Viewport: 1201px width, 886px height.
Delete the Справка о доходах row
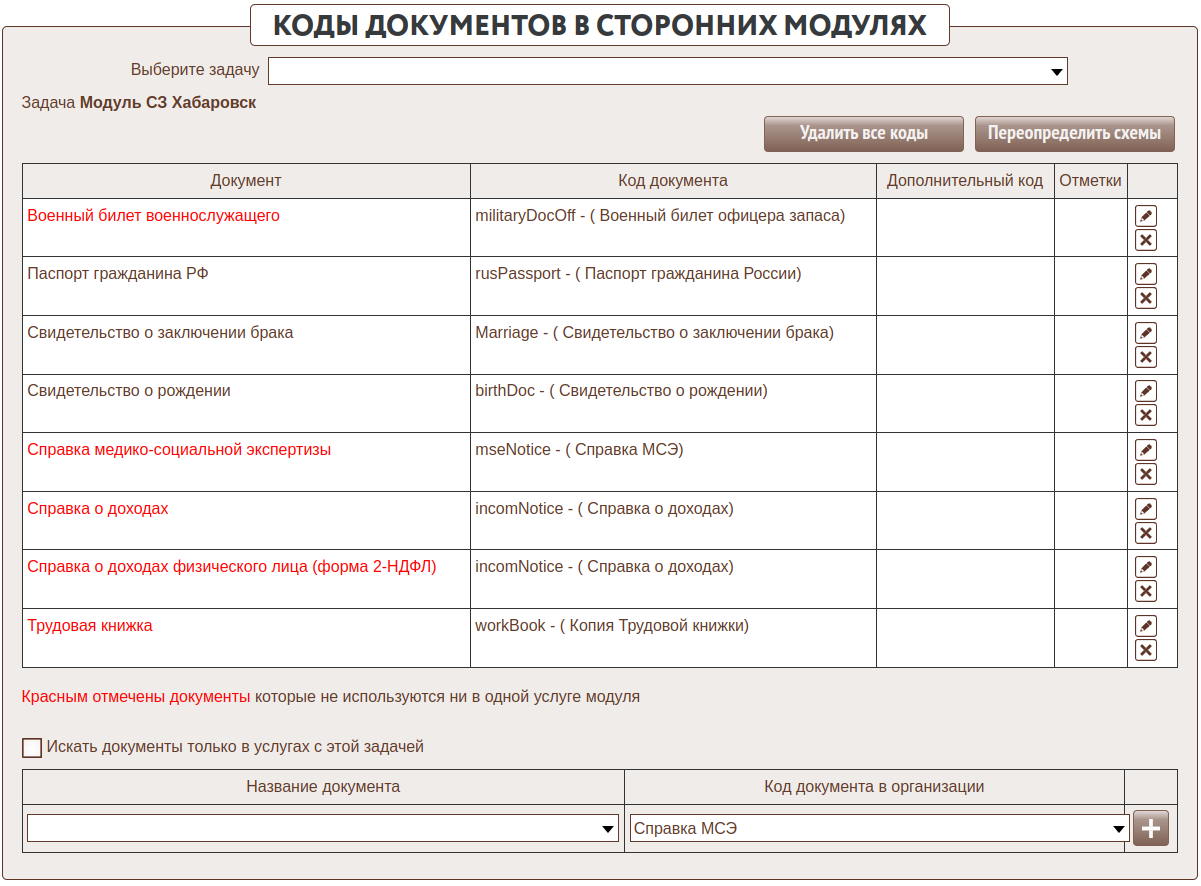1146,533
